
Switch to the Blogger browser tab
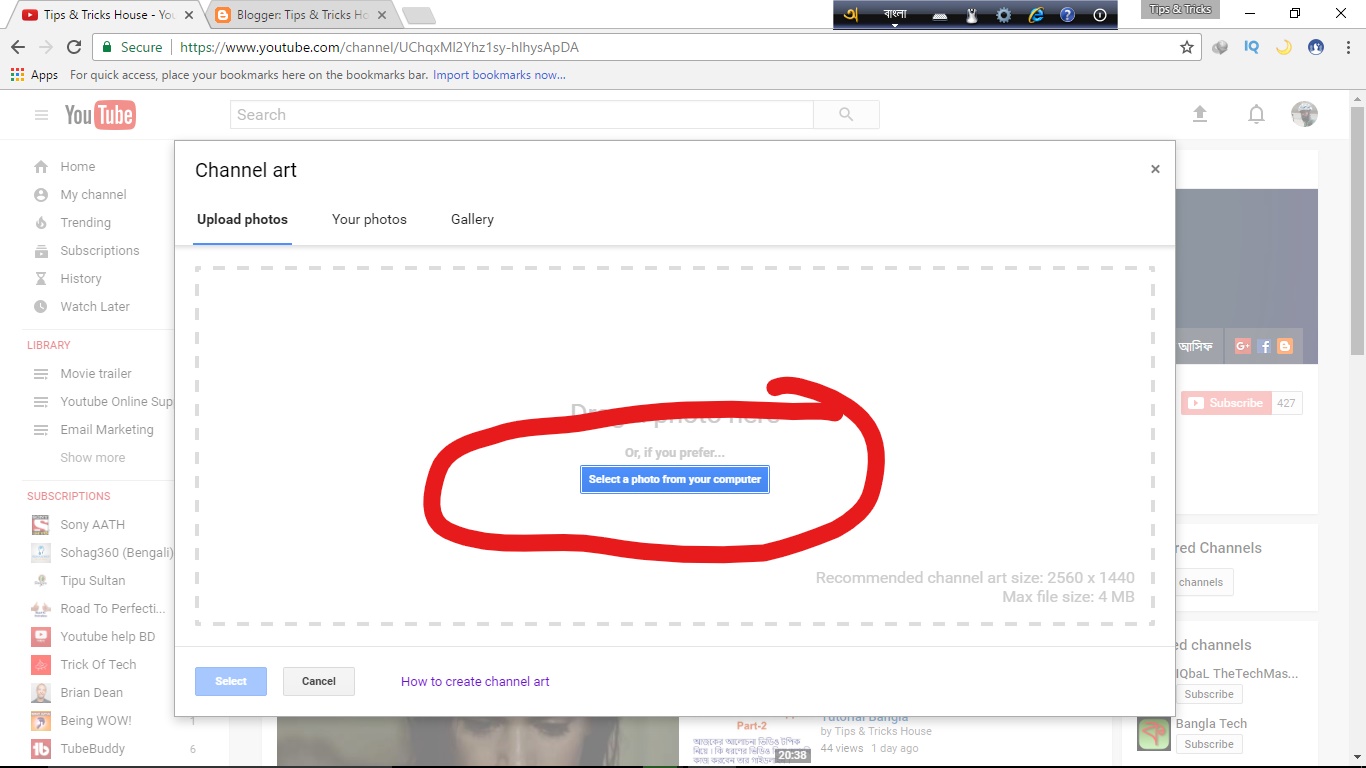(x=300, y=15)
